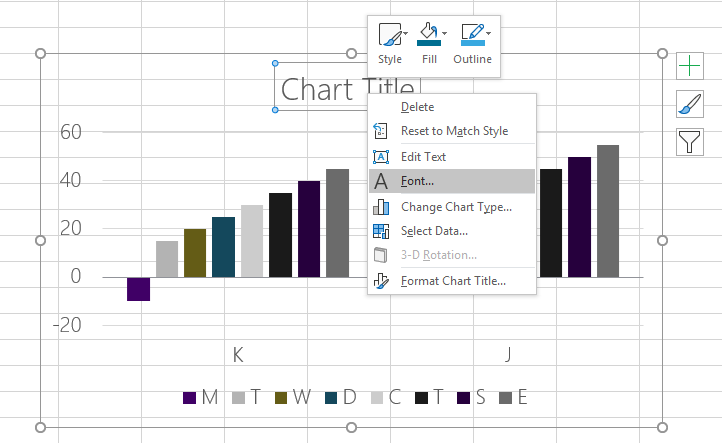Click the large A Font icon
722x443 pixels.
click(381, 181)
